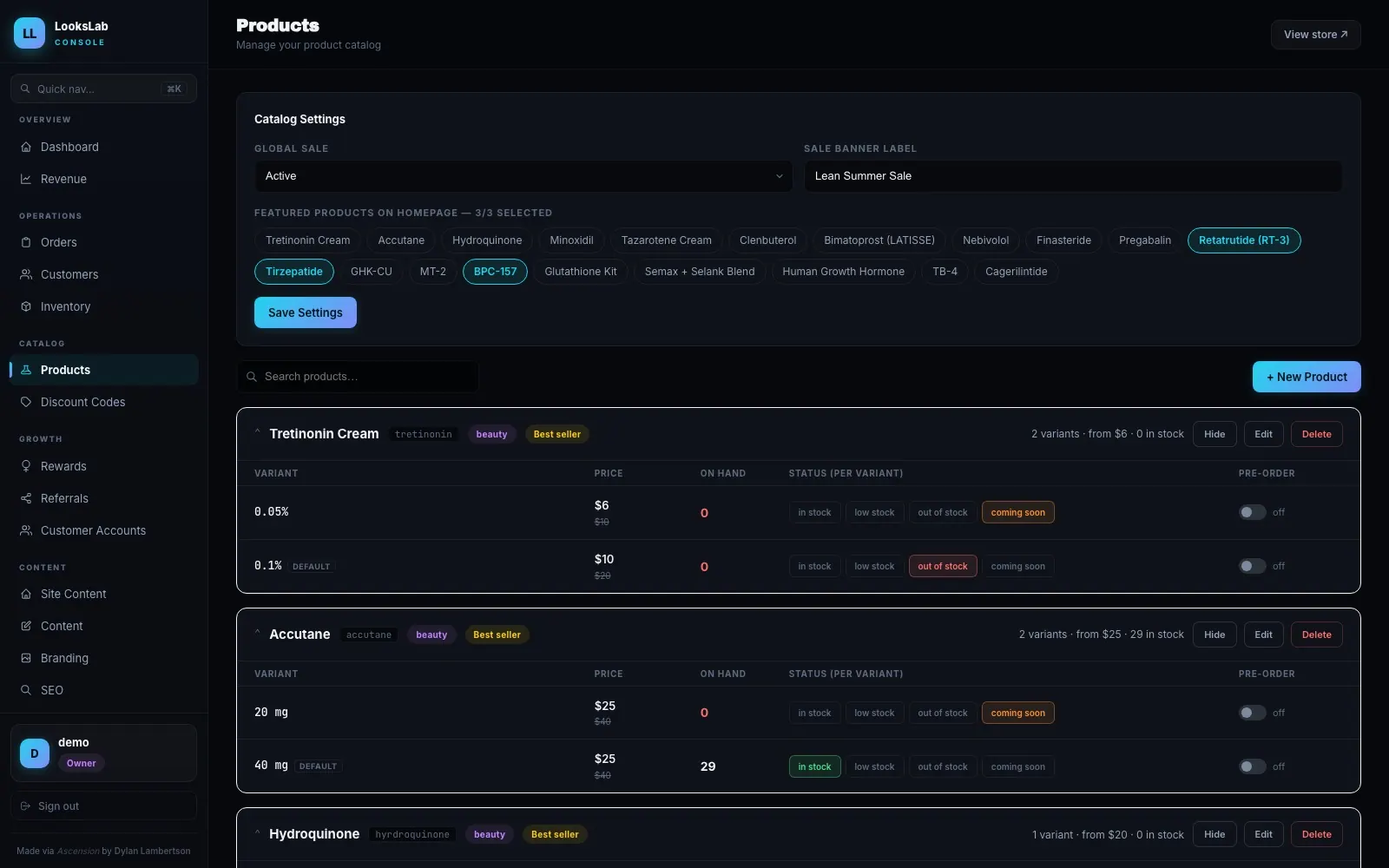1389x868 pixels.
Task: Open Quick nav search box
Action: coord(104,89)
